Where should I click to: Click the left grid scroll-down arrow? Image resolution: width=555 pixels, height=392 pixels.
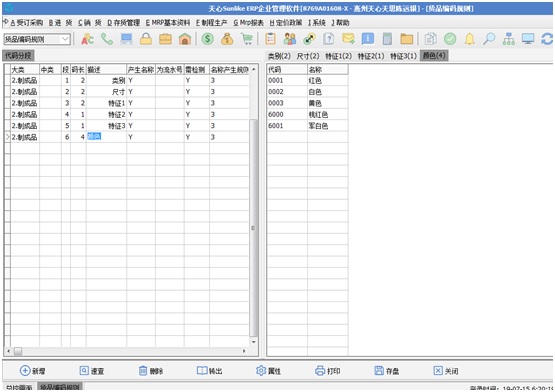[x=253, y=342]
